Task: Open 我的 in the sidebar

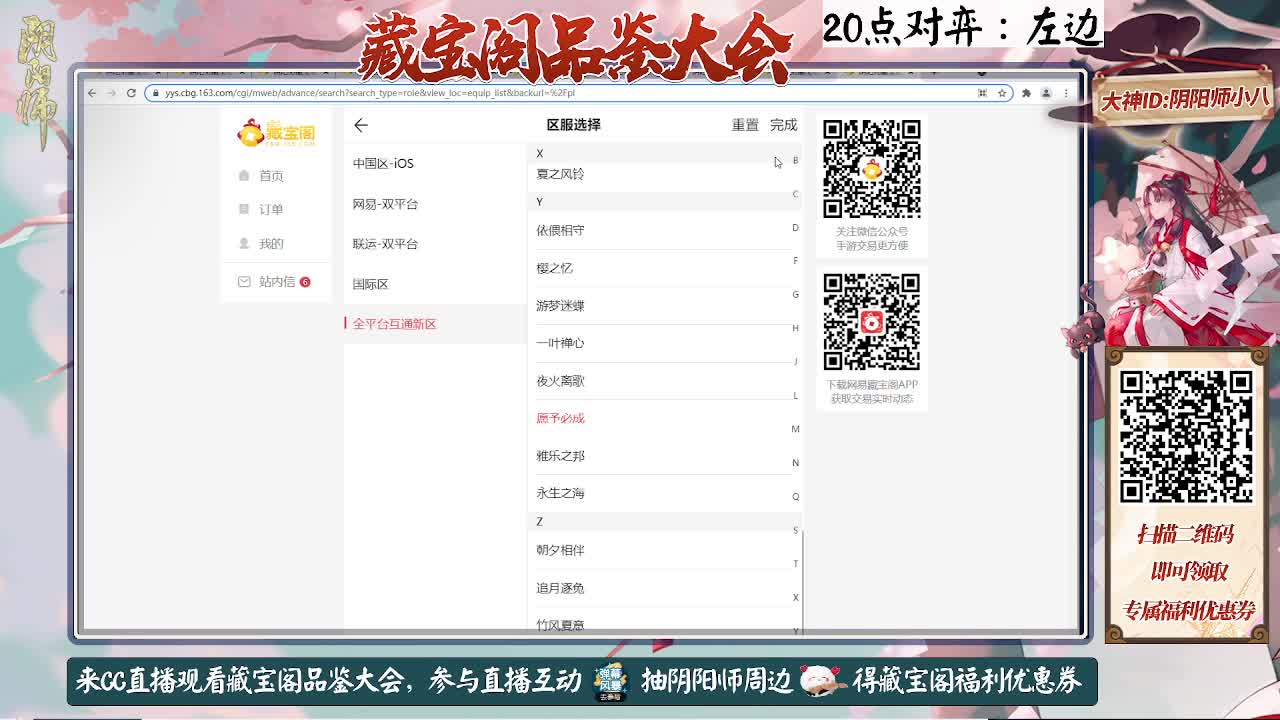Action: coord(271,244)
